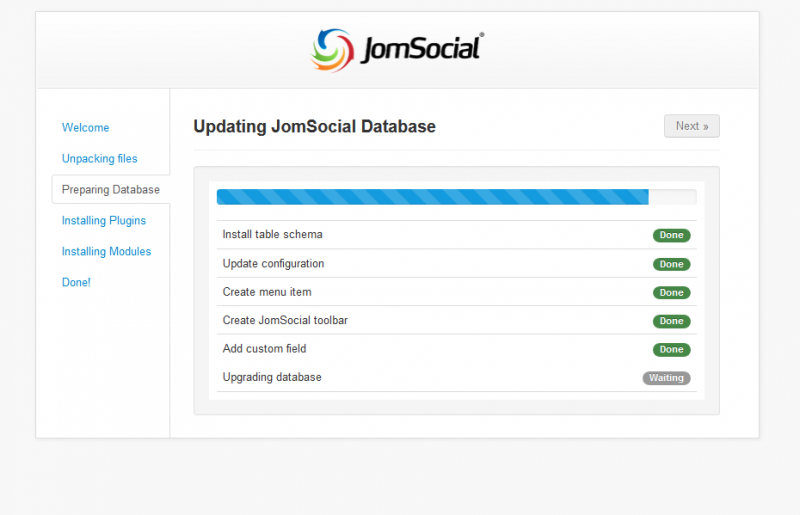Click Done badge for Add custom field
Image resolution: width=800 pixels, height=515 pixels.
click(671, 350)
